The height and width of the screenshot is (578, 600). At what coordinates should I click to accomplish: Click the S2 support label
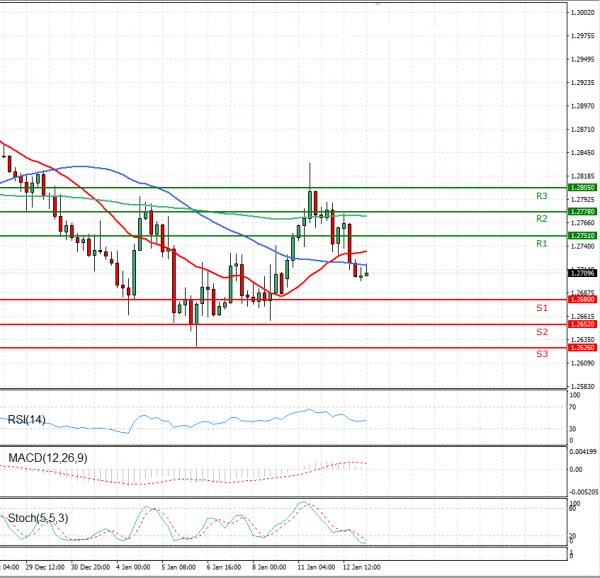[540, 331]
